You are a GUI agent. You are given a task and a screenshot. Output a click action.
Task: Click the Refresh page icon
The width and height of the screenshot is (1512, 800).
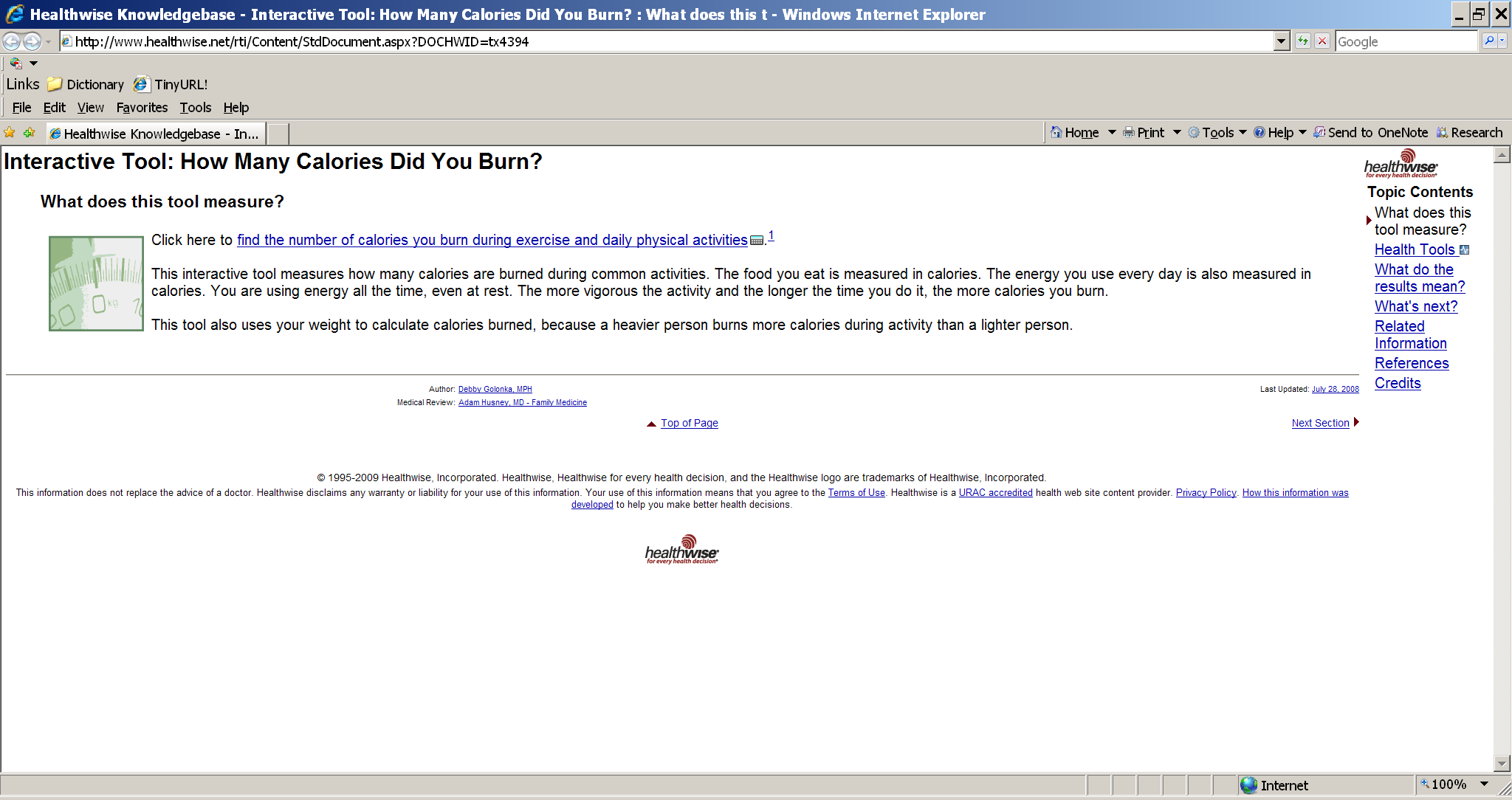coord(1303,41)
